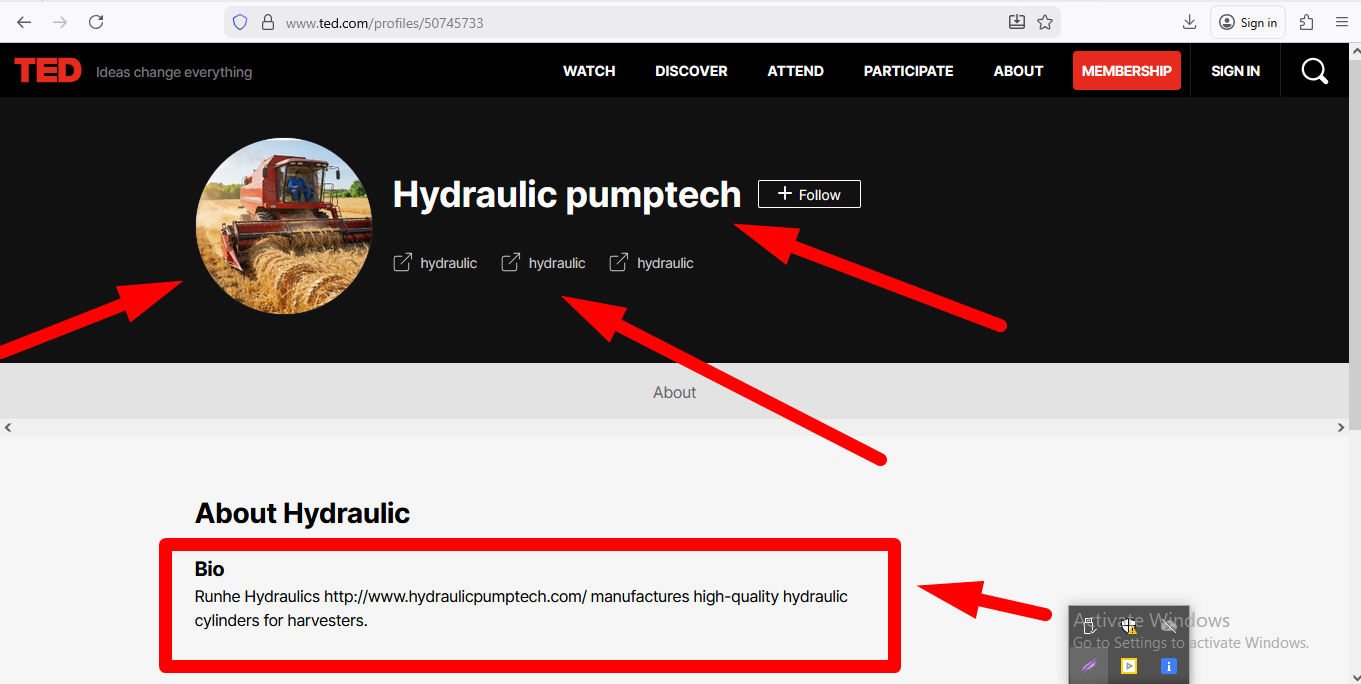Click the browser Sign in account button

pyautogui.click(x=1248, y=22)
